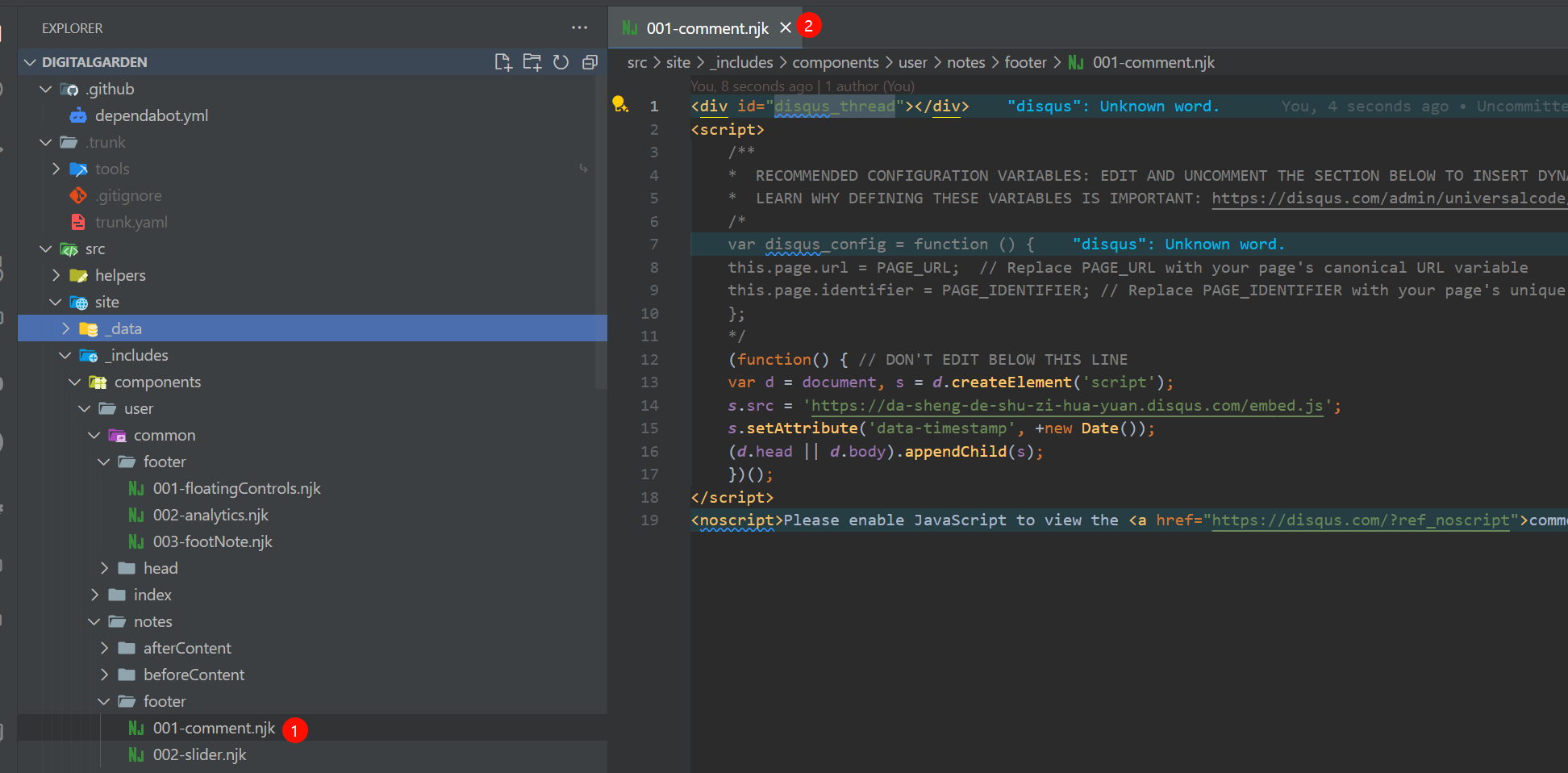Click the lightbulb quick-fix icon on line 1
The height and width of the screenshot is (773, 1568).
point(619,104)
